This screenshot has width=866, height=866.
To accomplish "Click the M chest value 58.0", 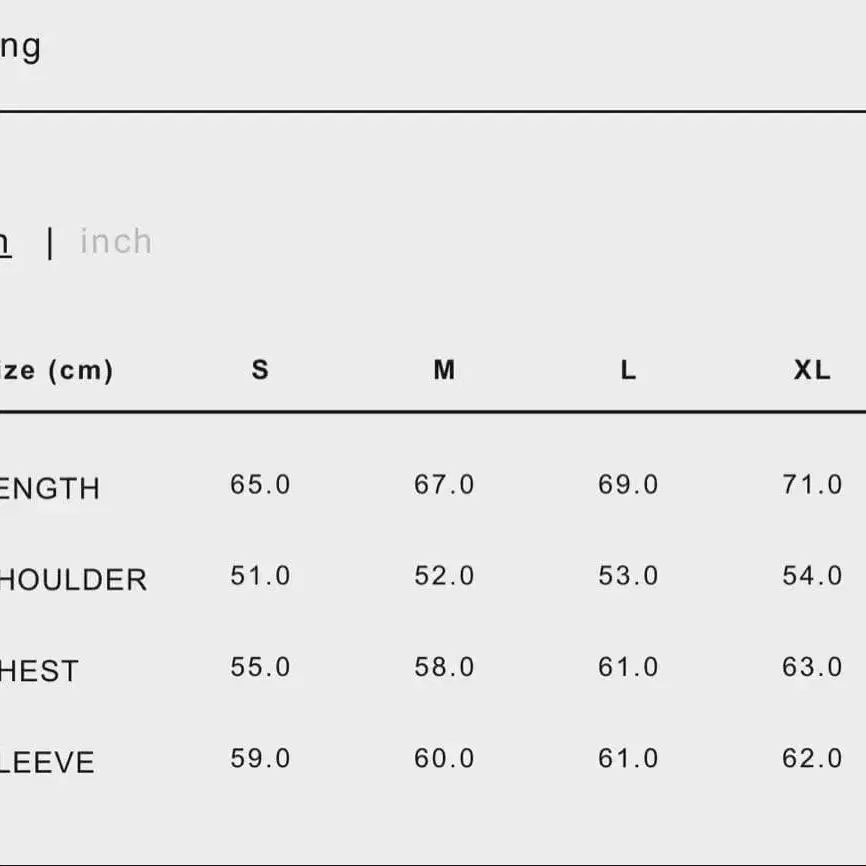I will 444,667.
